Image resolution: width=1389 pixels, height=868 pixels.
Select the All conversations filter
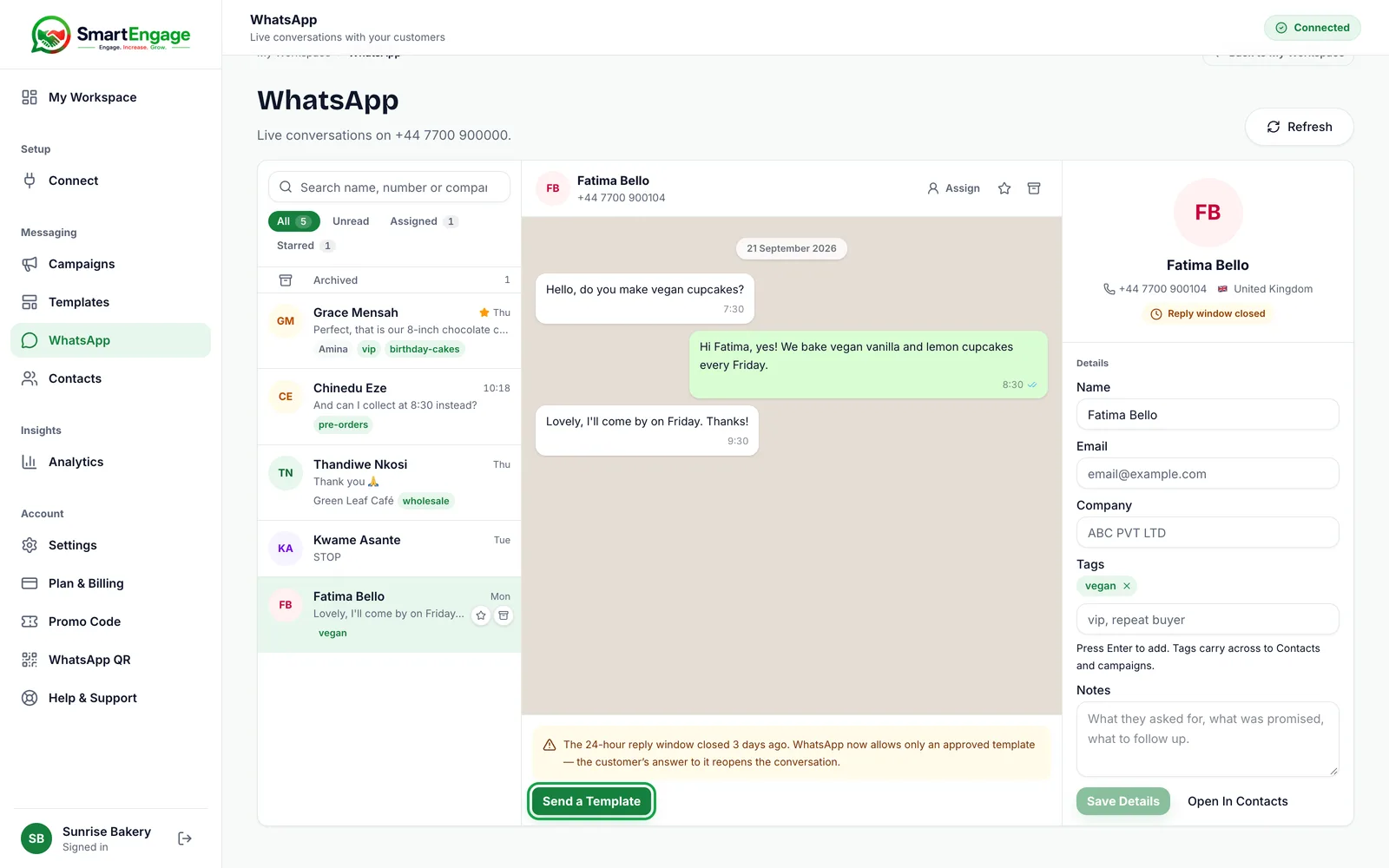click(293, 221)
